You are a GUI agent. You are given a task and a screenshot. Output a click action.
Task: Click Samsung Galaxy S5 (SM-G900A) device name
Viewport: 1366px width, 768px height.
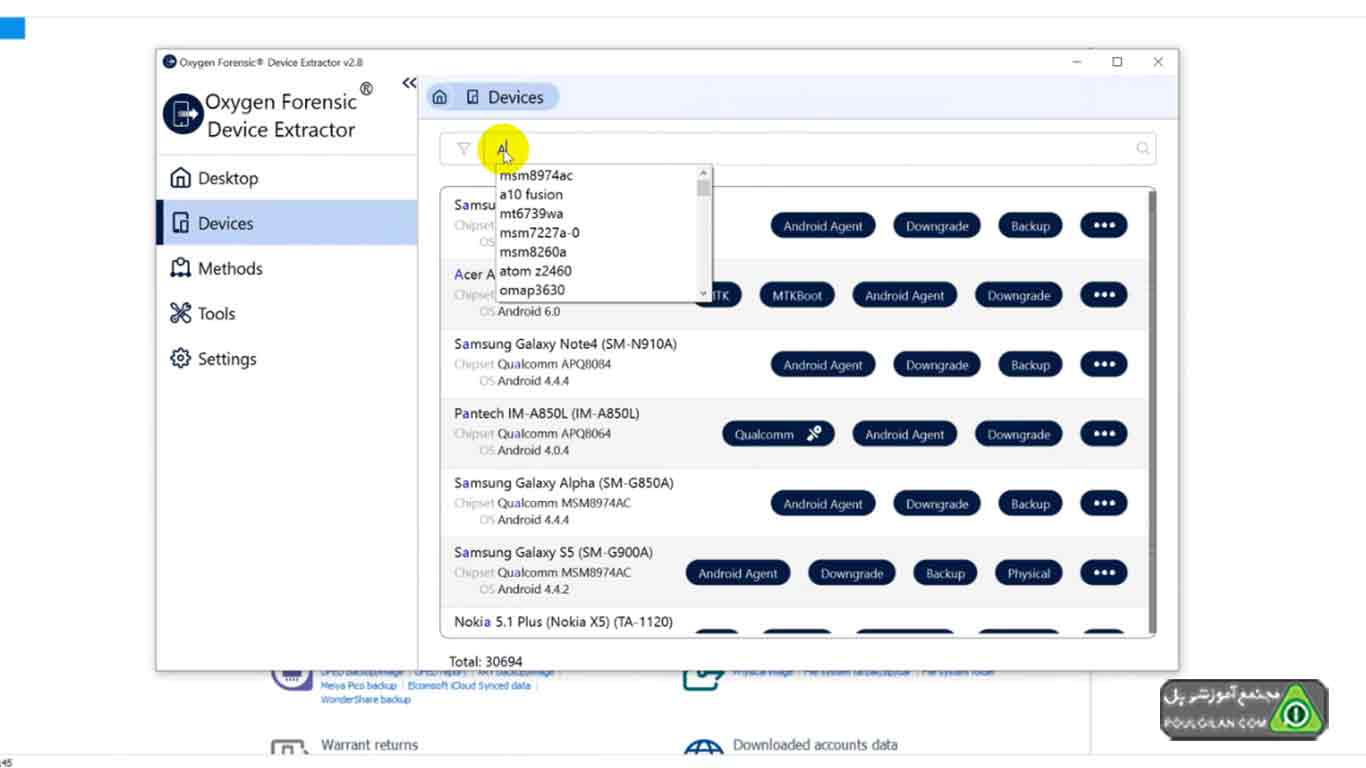(553, 552)
